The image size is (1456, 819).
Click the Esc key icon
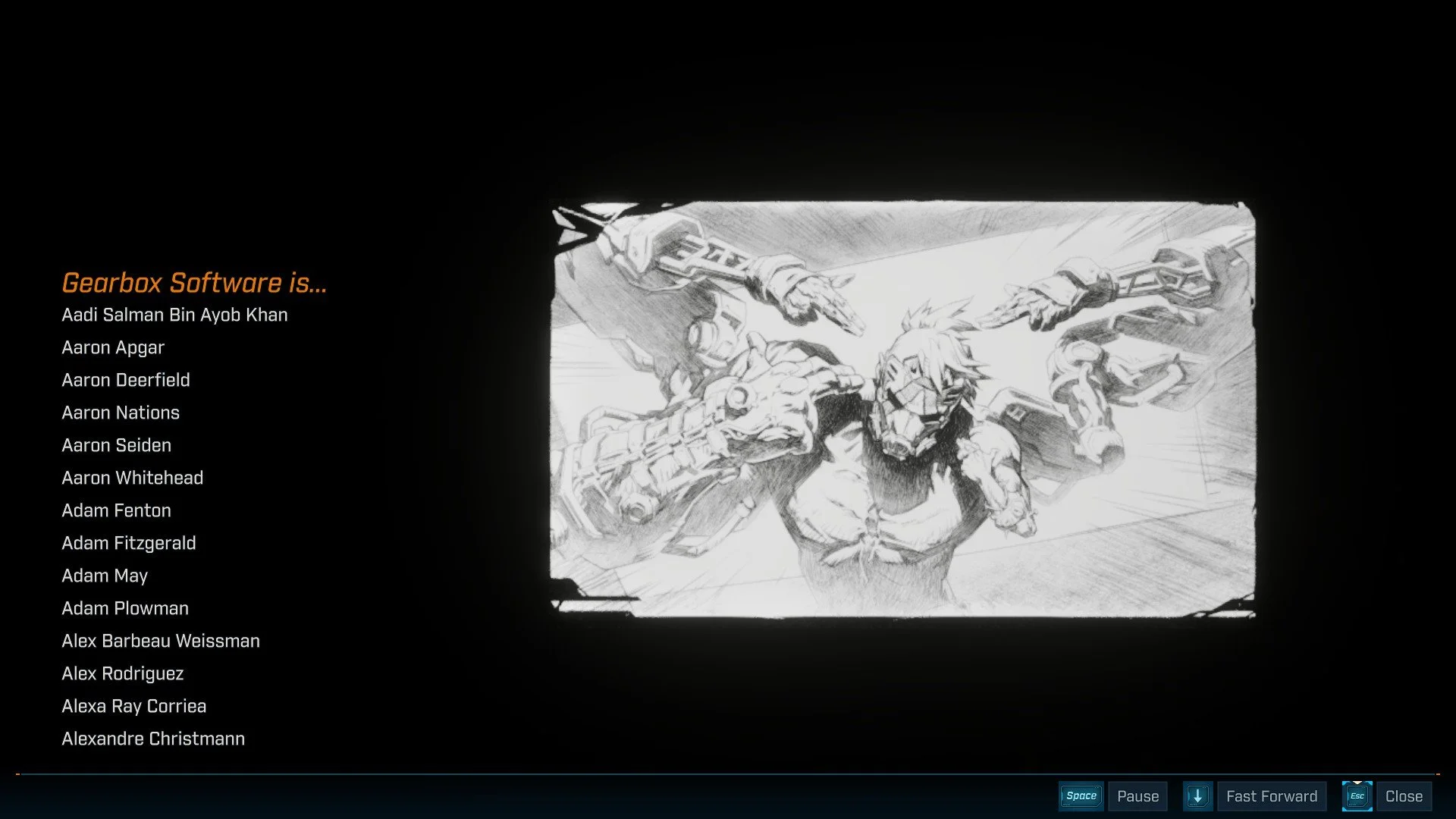pyautogui.click(x=1357, y=796)
